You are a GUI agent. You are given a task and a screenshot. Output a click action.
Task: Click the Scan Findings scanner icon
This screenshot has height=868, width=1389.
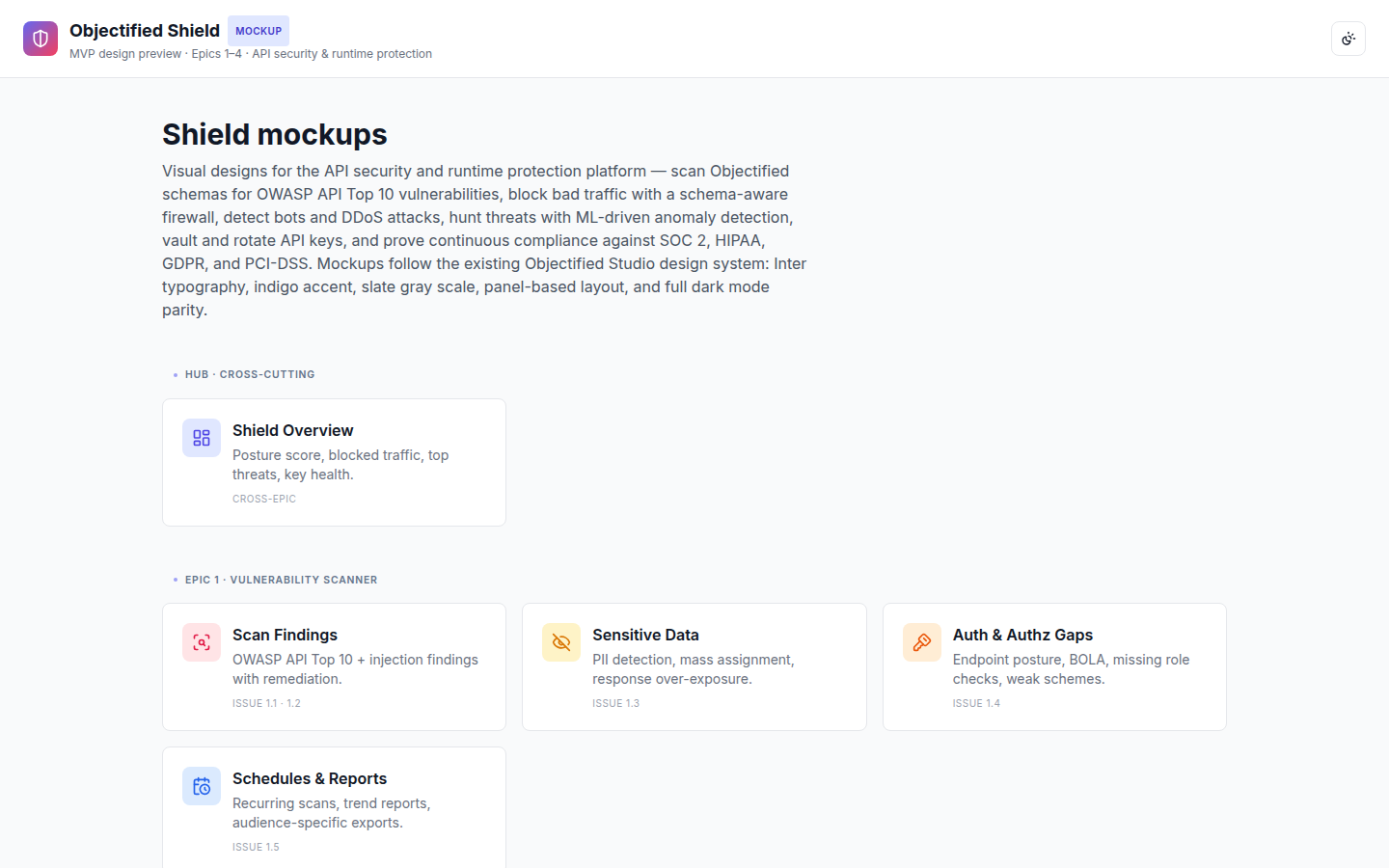[x=202, y=642]
